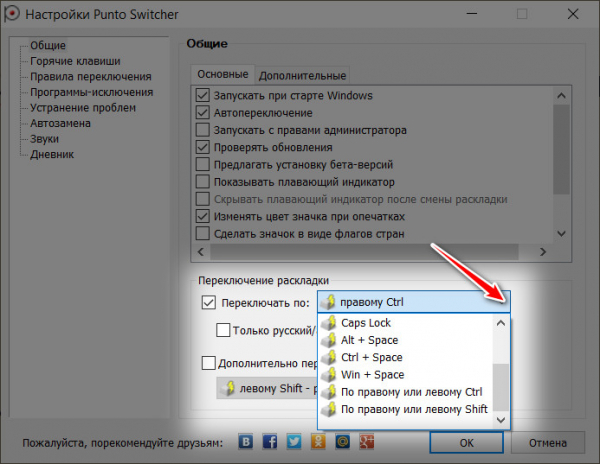Image resolution: width=600 pixels, height=464 pixels.
Task: Click the Google Plus share icon
Action: pyautogui.click(x=367, y=442)
